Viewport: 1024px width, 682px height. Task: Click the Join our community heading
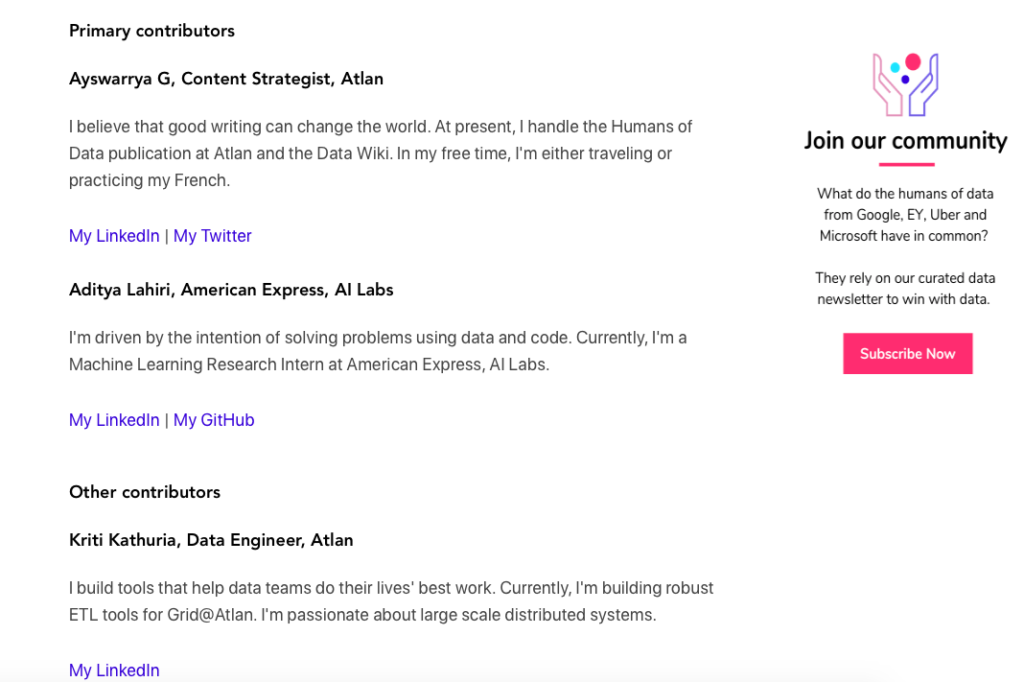click(x=906, y=140)
